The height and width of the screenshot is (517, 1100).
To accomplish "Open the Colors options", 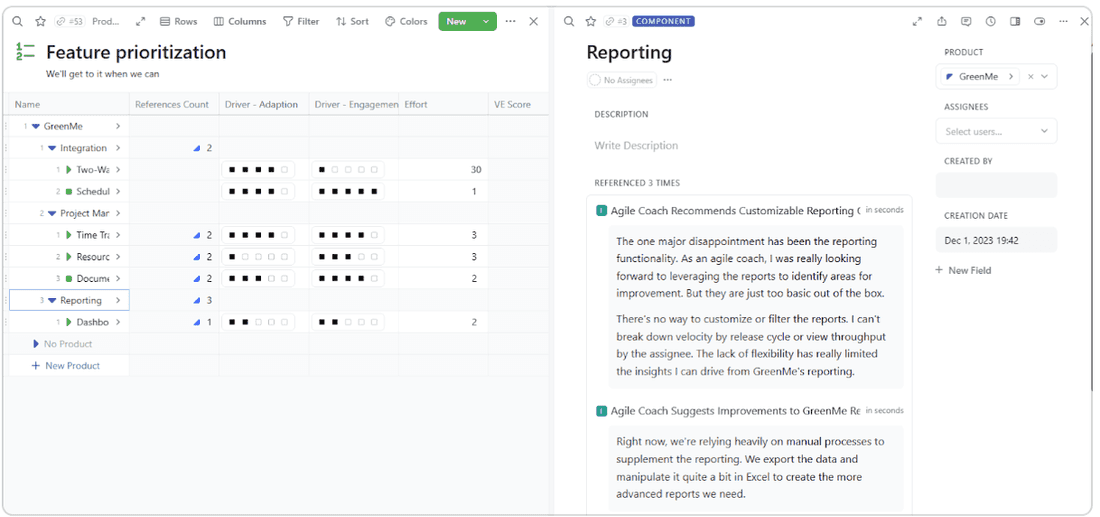I will pyautogui.click(x=406, y=22).
